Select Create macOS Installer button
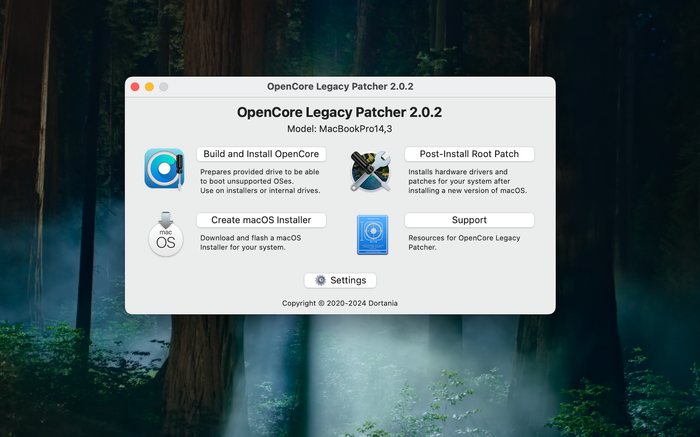 [x=261, y=220]
